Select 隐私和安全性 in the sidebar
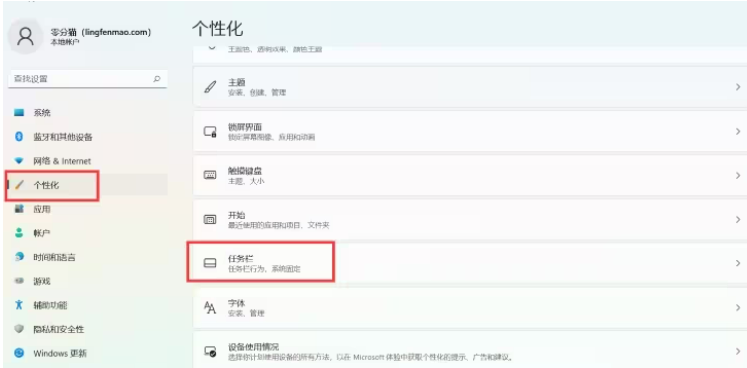 point(88,329)
